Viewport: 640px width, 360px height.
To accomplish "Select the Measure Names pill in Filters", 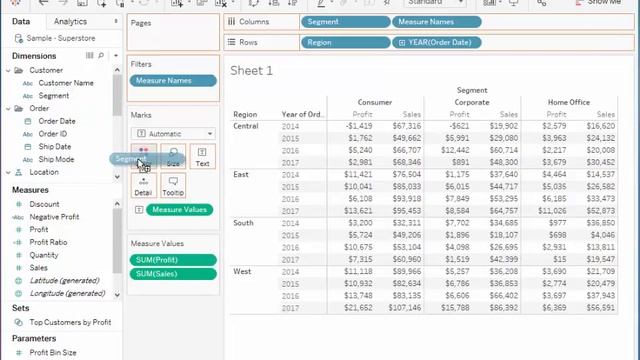I will 173,81.
